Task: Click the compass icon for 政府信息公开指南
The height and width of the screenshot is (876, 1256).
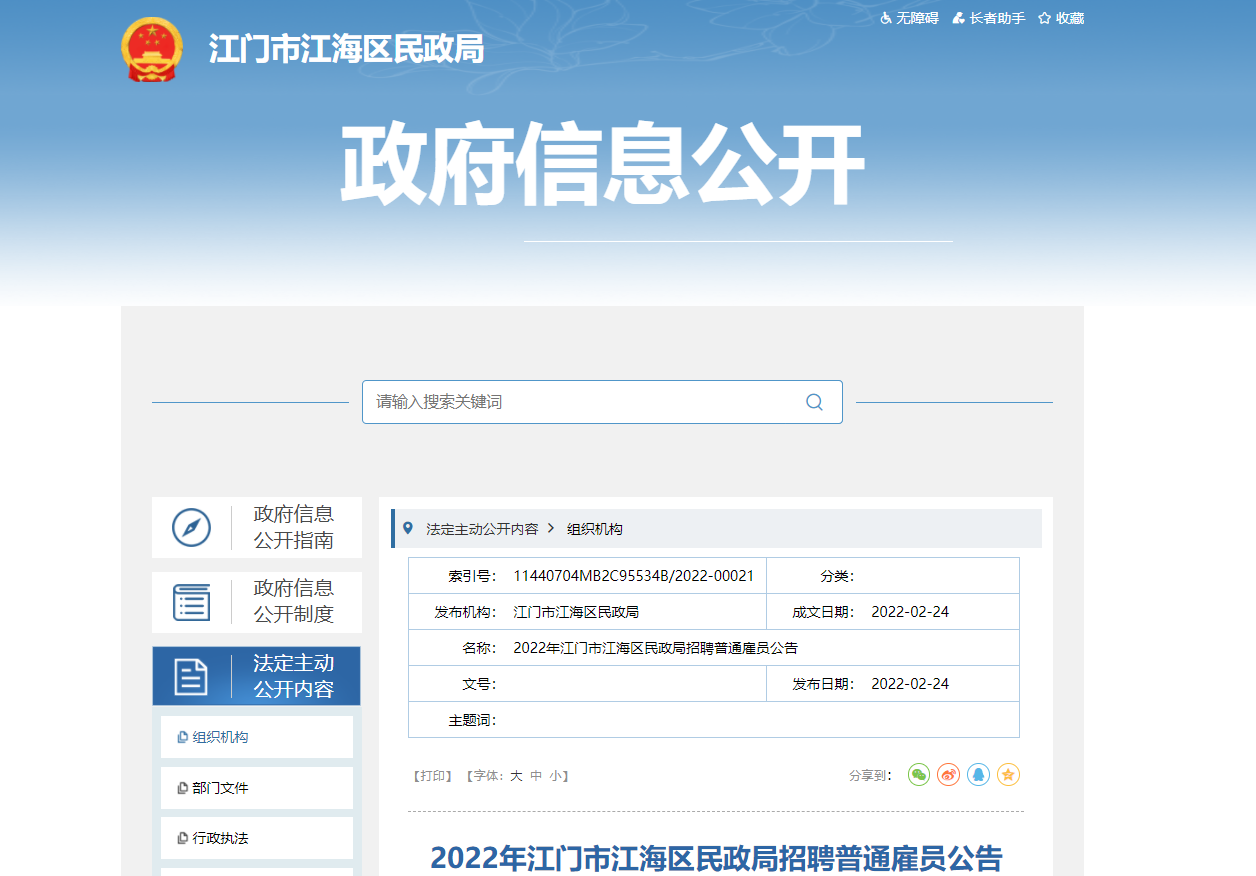Action: pyautogui.click(x=191, y=528)
